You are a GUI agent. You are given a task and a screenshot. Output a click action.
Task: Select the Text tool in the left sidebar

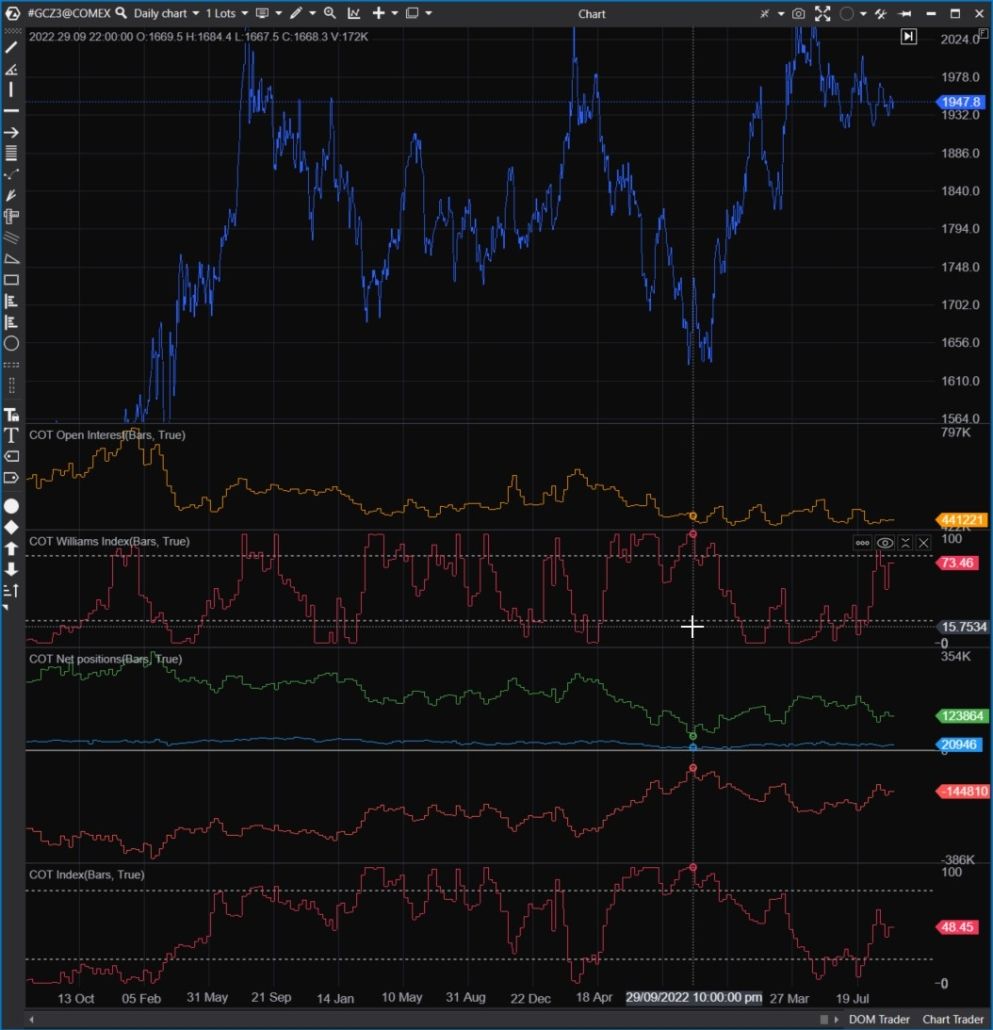click(11, 433)
